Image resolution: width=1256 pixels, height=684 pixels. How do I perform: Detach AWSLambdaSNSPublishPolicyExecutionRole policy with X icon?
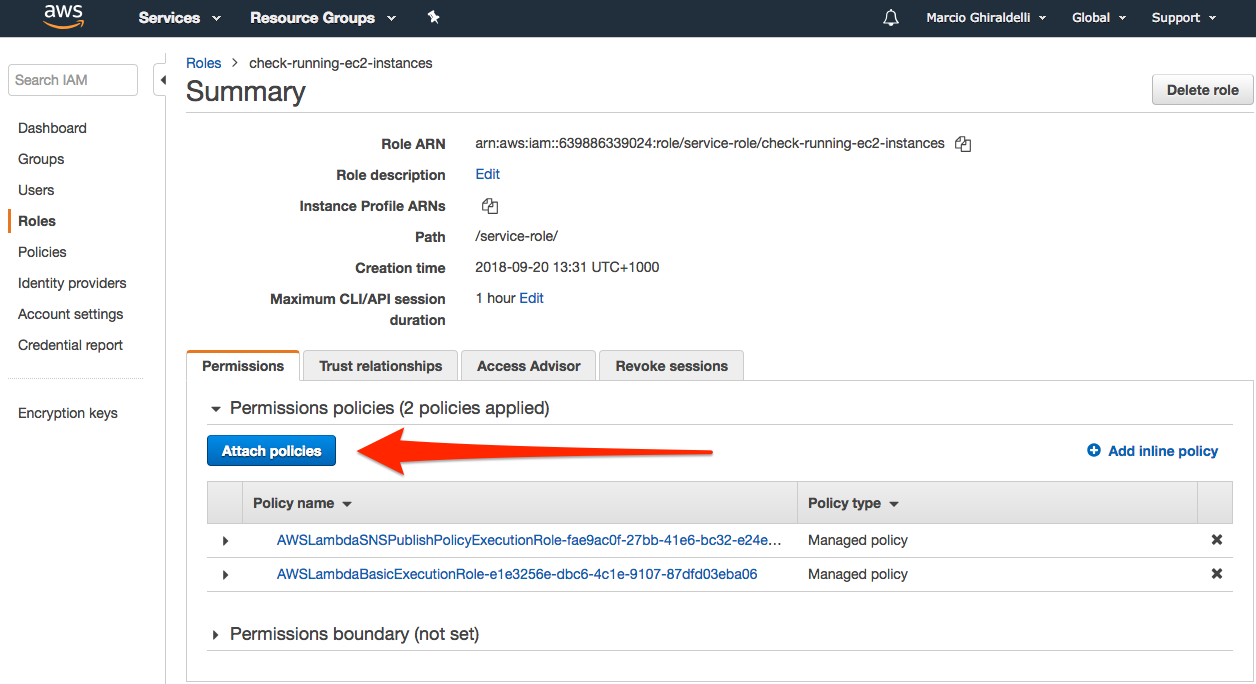click(x=1217, y=540)
